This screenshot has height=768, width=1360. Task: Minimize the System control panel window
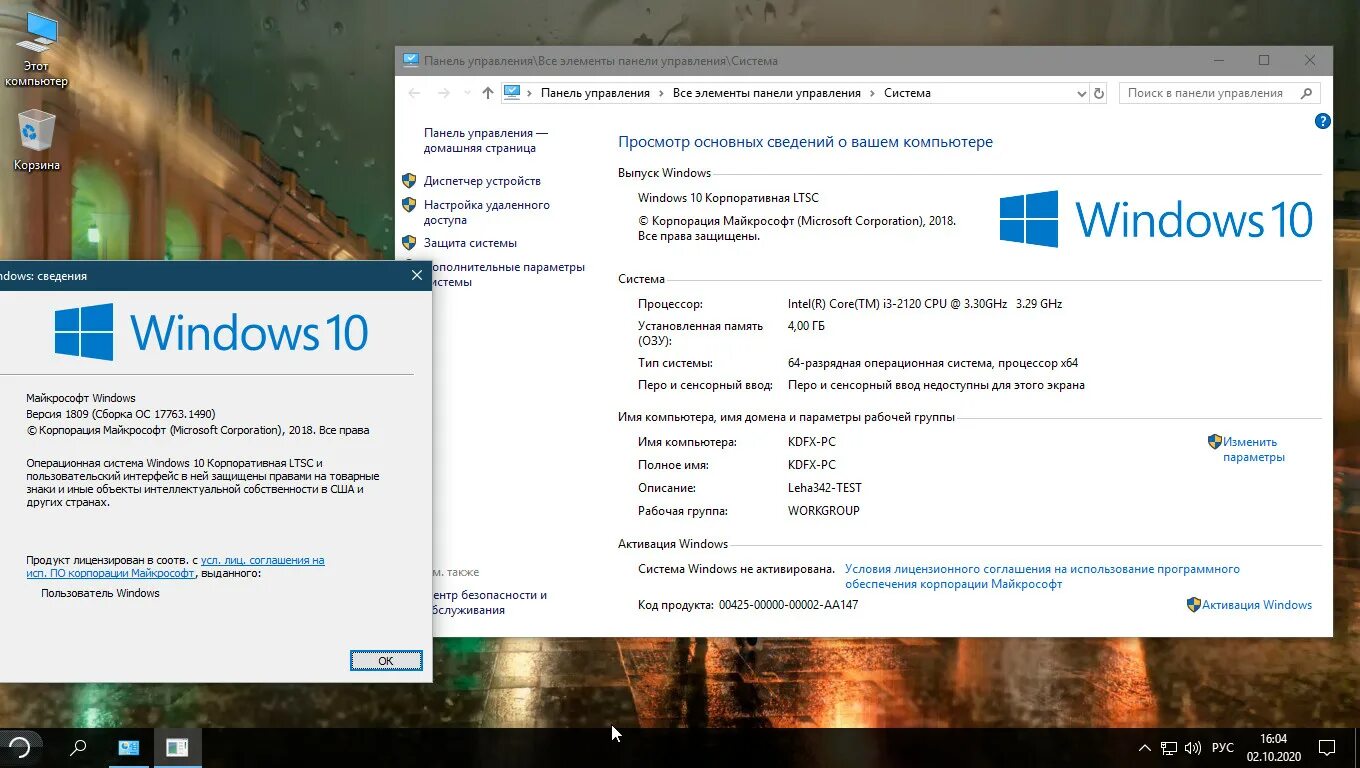click(1217, 60)
